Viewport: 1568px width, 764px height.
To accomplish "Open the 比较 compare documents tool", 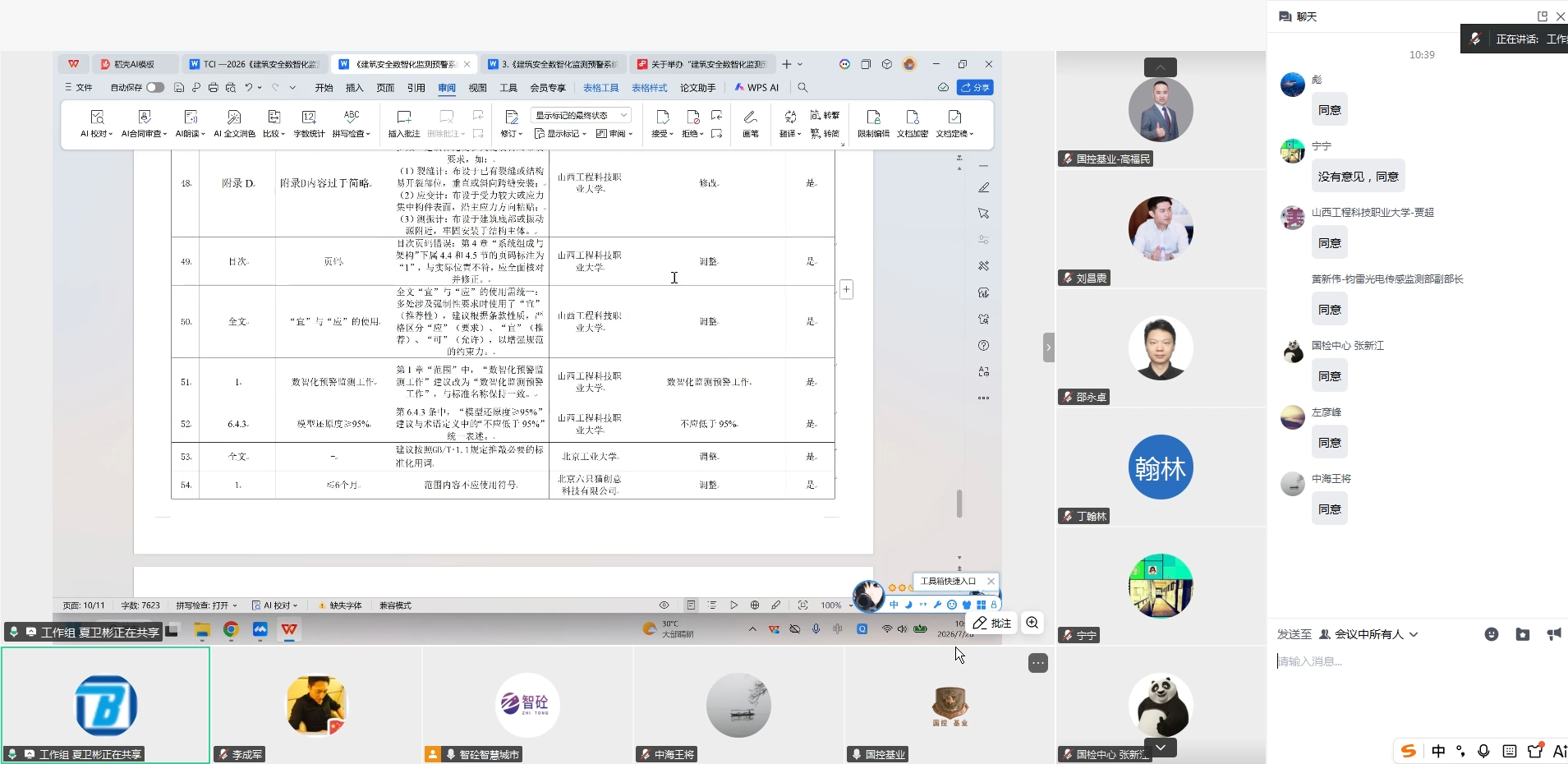I will click(x=274, y=123).
